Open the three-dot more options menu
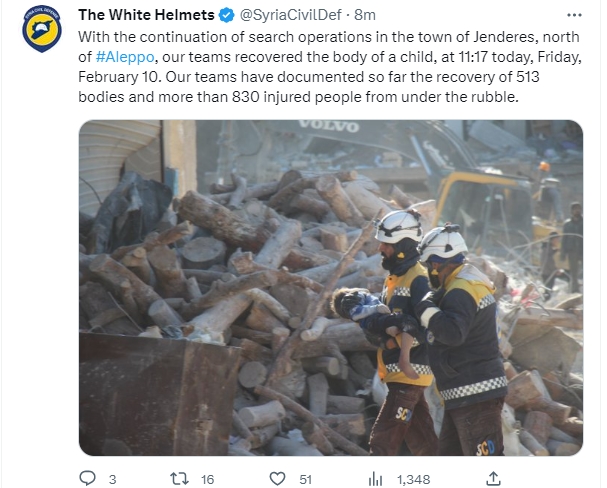The width and height of the screenshot is (607, 488). (x=574, y=15)
